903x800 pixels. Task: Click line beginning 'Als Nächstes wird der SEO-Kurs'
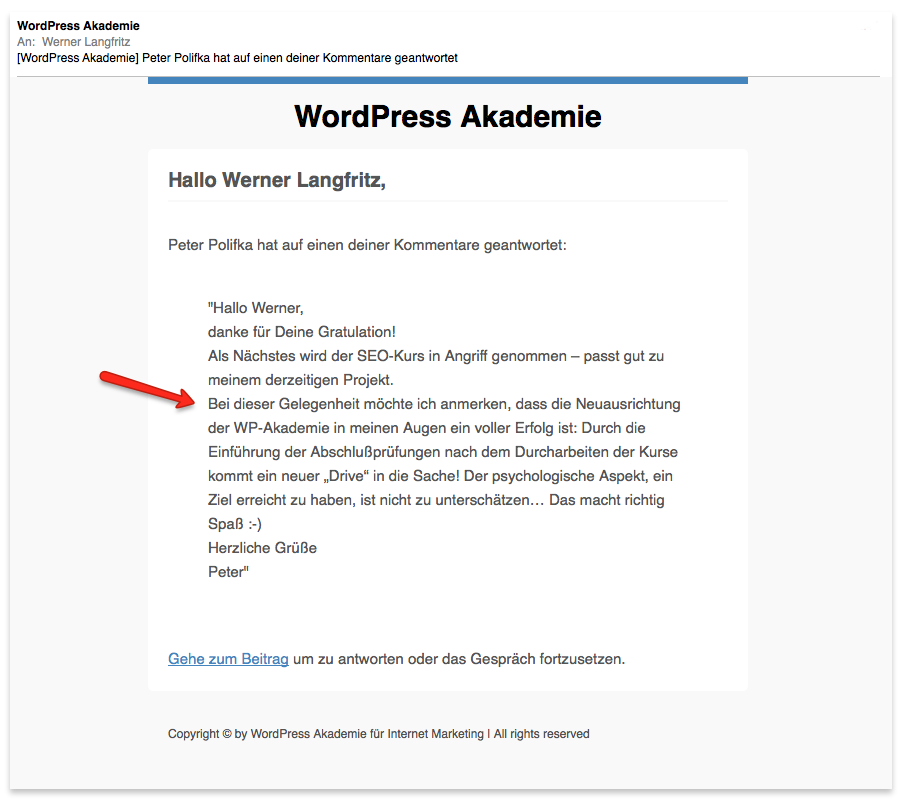pos(436,357)
